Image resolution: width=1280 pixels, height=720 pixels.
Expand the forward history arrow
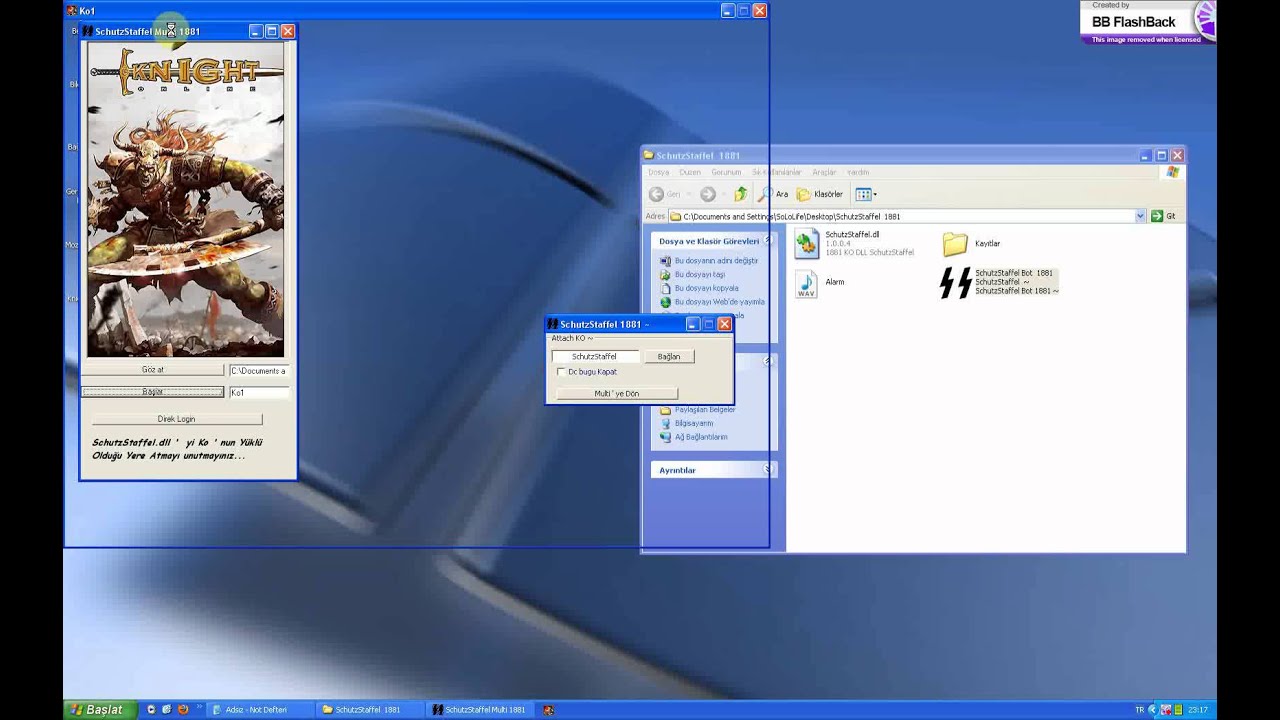pos(722,194)
